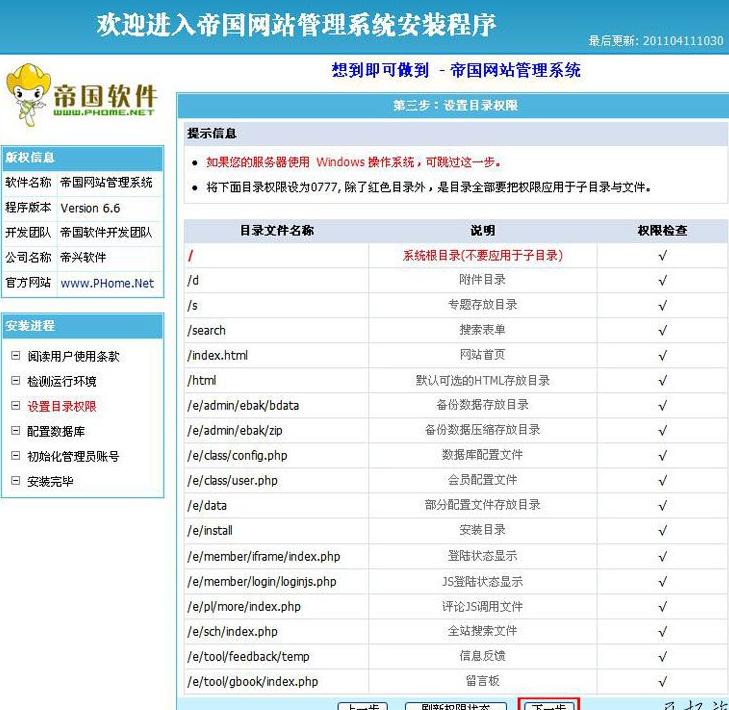The height and width of the screenshot is (710, 729).
Task: Click the 部分配置文件存放目录 description
Action: point(483,505)
